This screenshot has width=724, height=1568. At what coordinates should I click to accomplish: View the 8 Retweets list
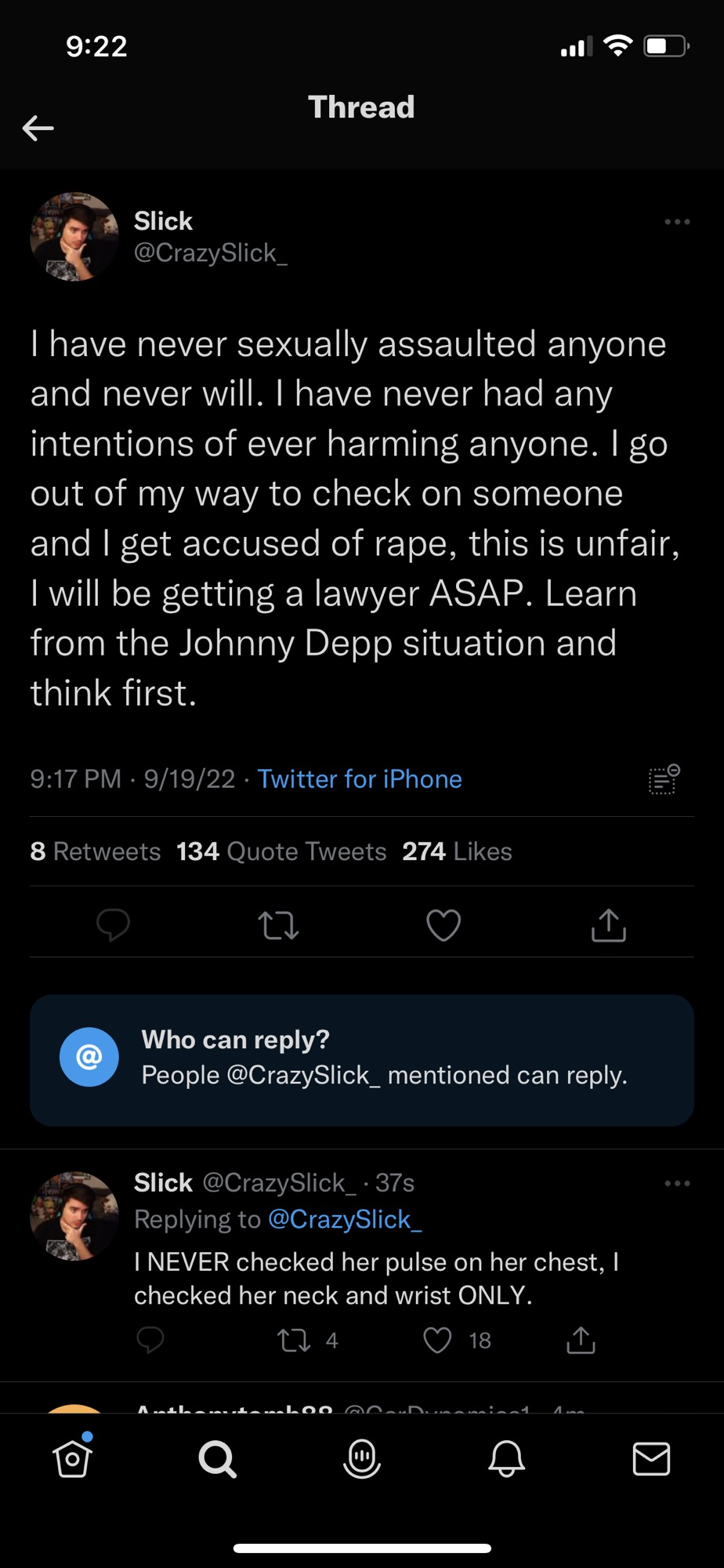click(x=95, y=851)
